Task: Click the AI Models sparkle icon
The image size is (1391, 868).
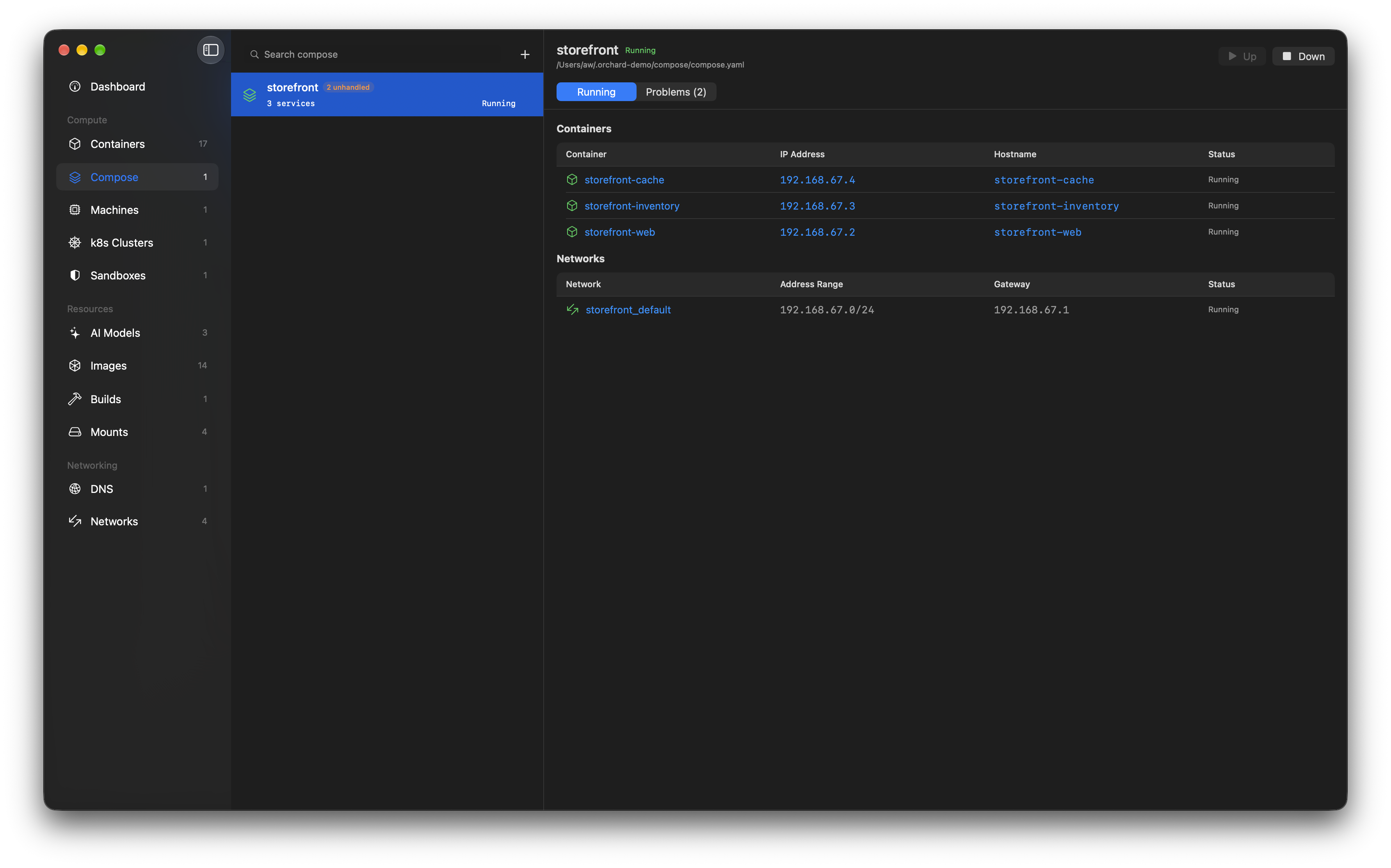Action: [x=75, y=333]
